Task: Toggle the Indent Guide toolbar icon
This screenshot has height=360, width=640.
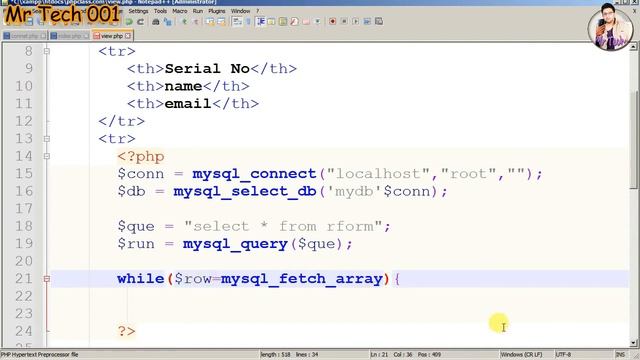Action: click(261, 22)
